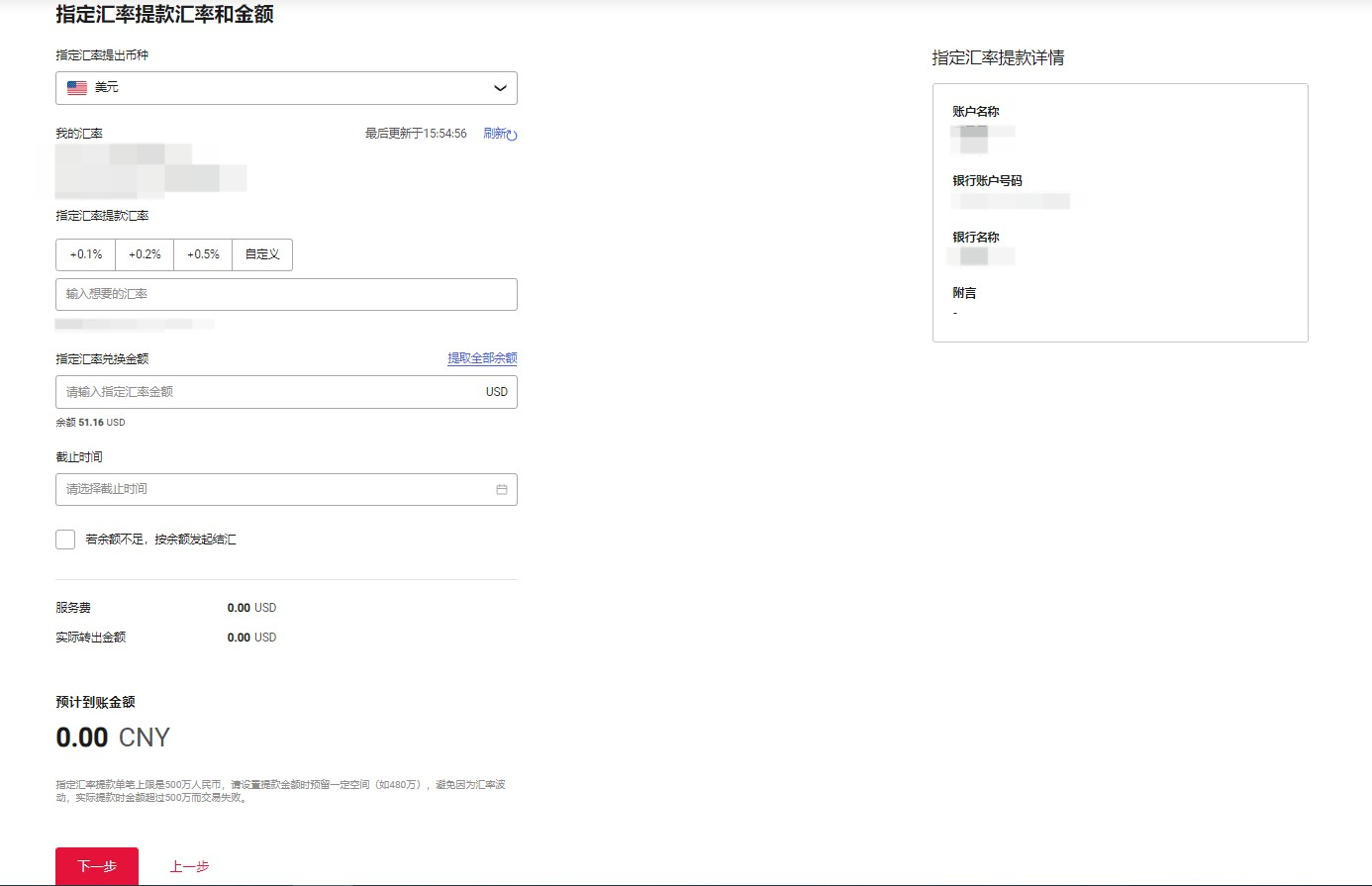Select the +0.1% rate option
This screenshot has height=886, width=1372.
click(x=86, y=254)
